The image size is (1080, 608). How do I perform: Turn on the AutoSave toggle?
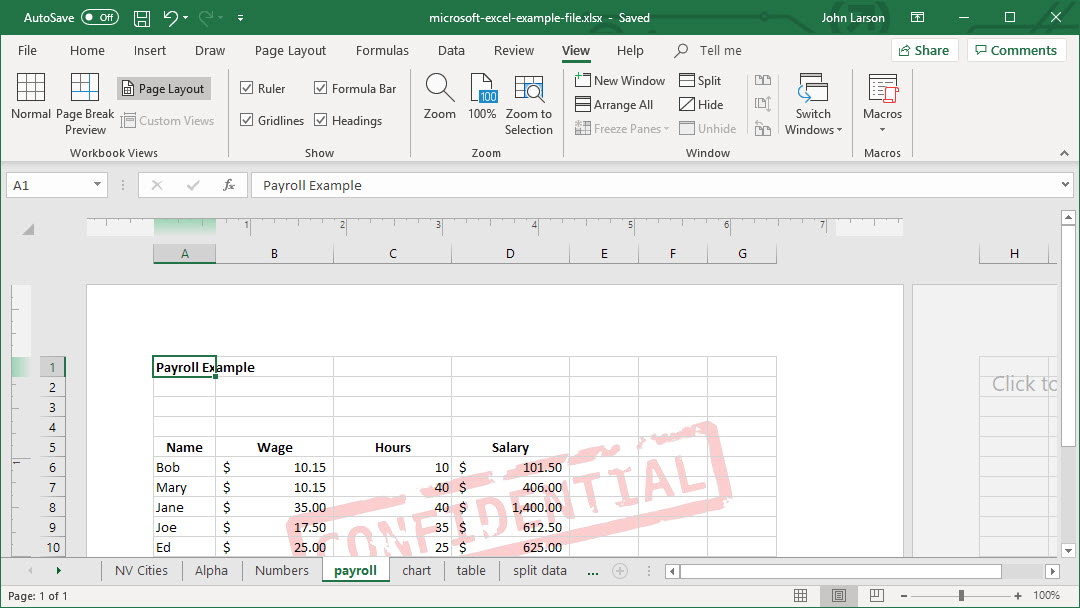click(99, 18)
